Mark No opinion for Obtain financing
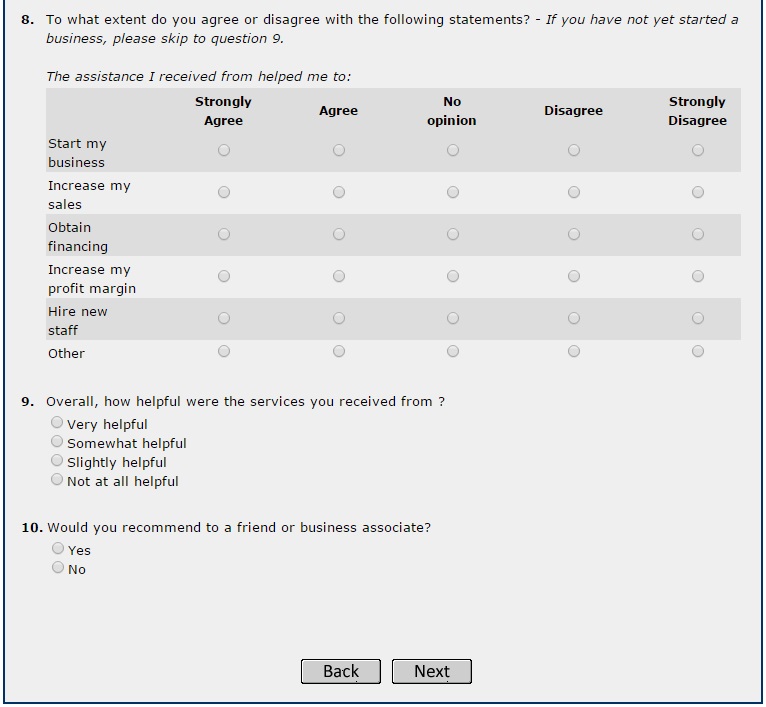Viewport: 766px width, 707px height. [453, 235]
